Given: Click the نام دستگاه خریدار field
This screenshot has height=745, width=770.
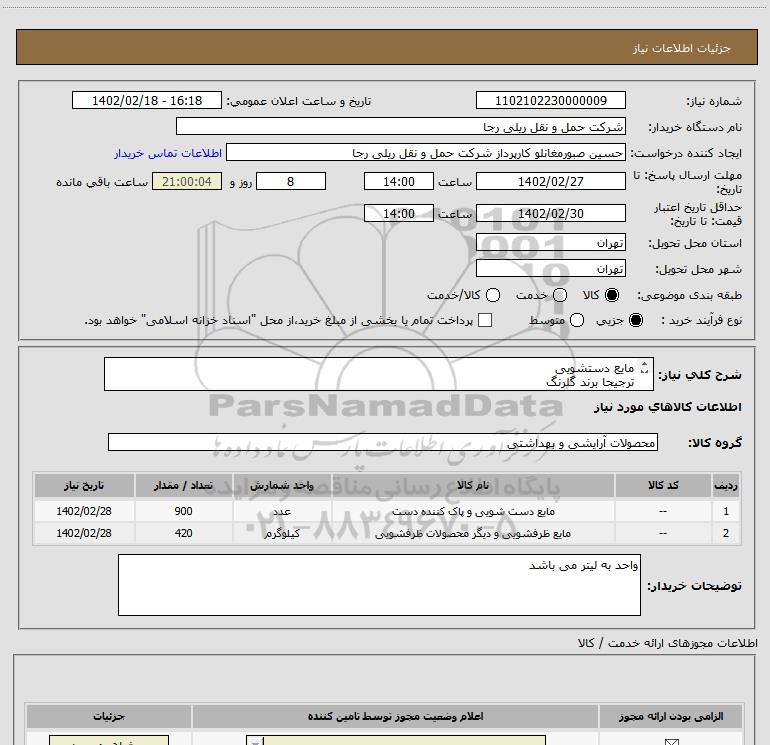Looking at the screenshot, I should click(401, 127).
